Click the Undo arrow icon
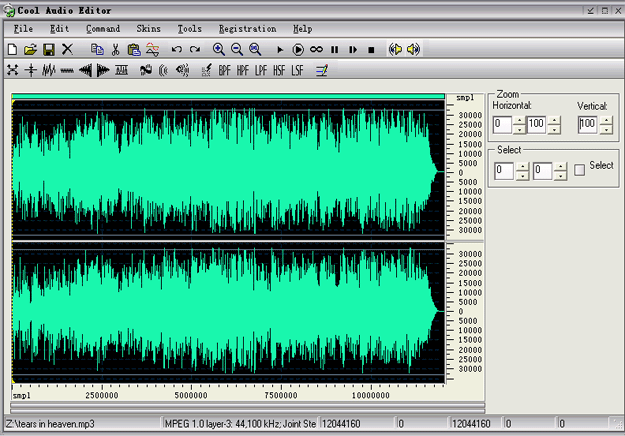 coord(177,49)
